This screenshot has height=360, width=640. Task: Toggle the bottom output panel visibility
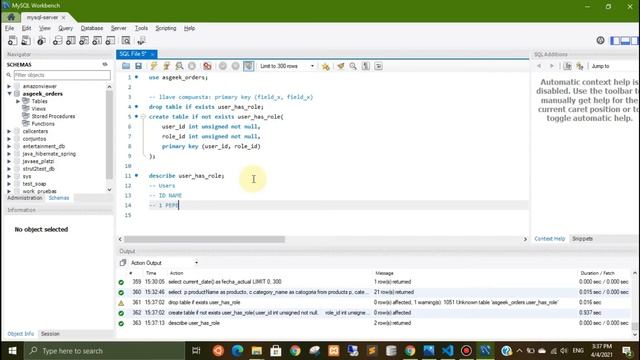[x=625, y=40]
